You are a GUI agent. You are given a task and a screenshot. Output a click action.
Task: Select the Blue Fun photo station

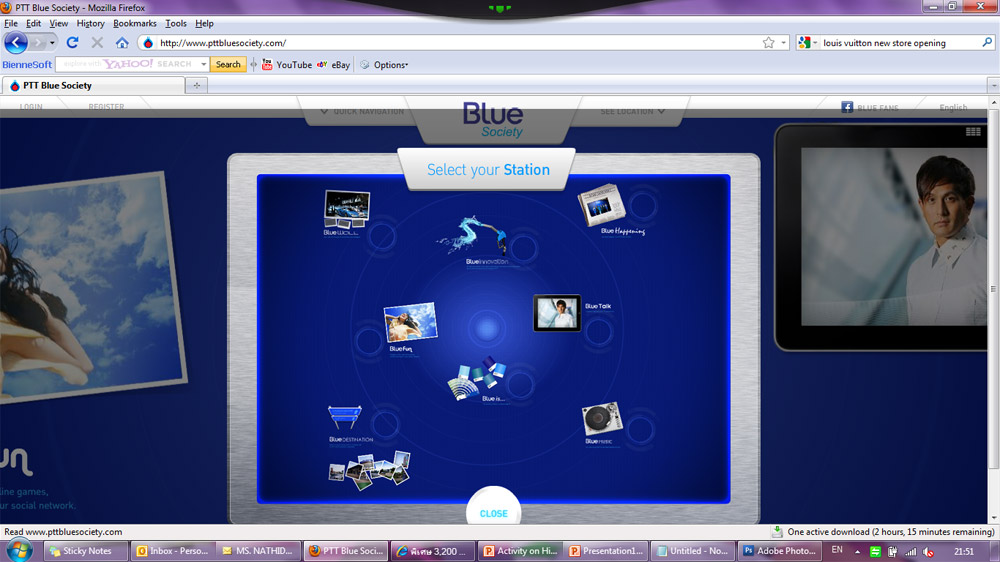(410, 323)
